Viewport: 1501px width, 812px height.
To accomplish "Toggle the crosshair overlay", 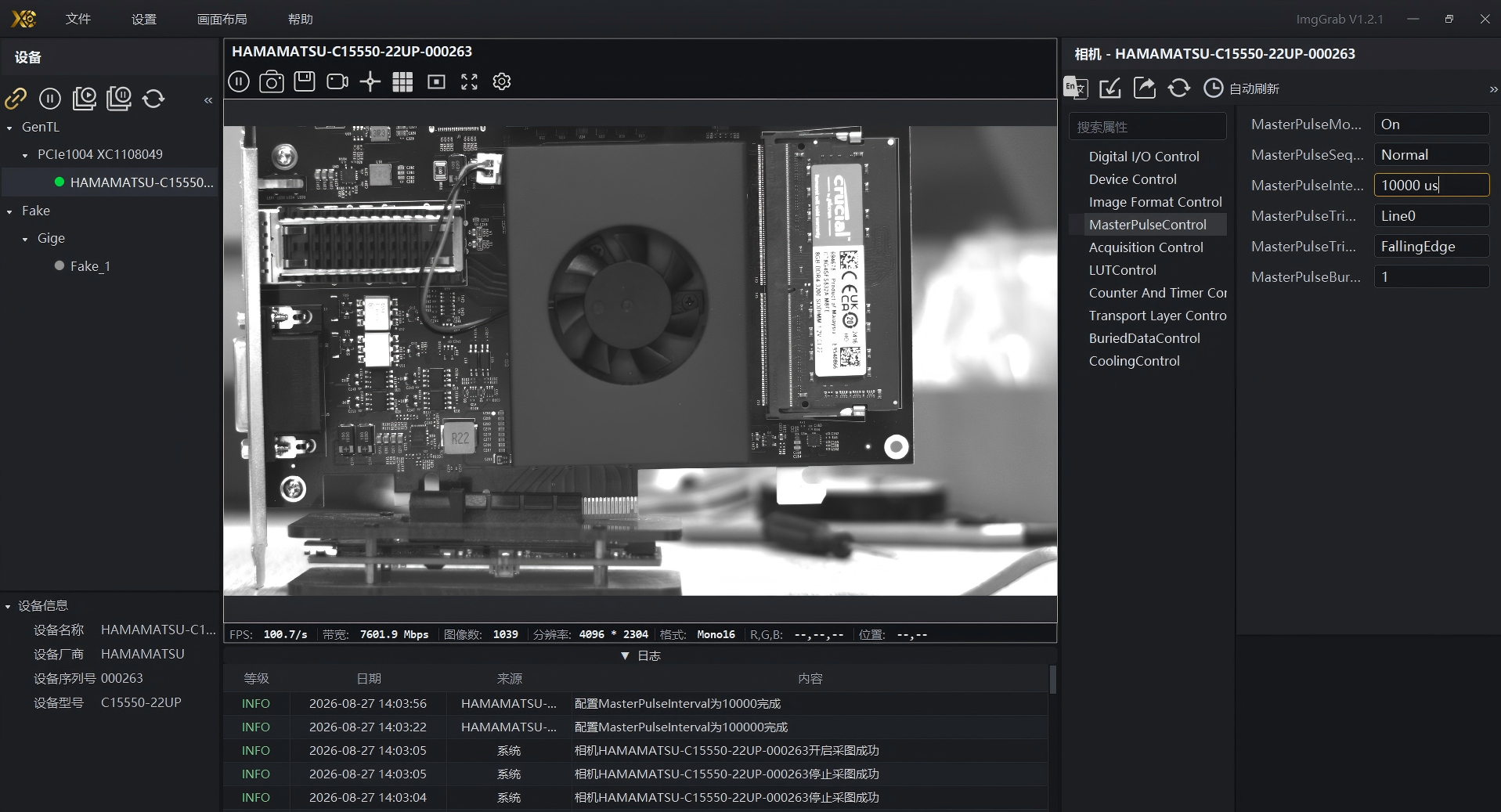I will click(370, 81).
